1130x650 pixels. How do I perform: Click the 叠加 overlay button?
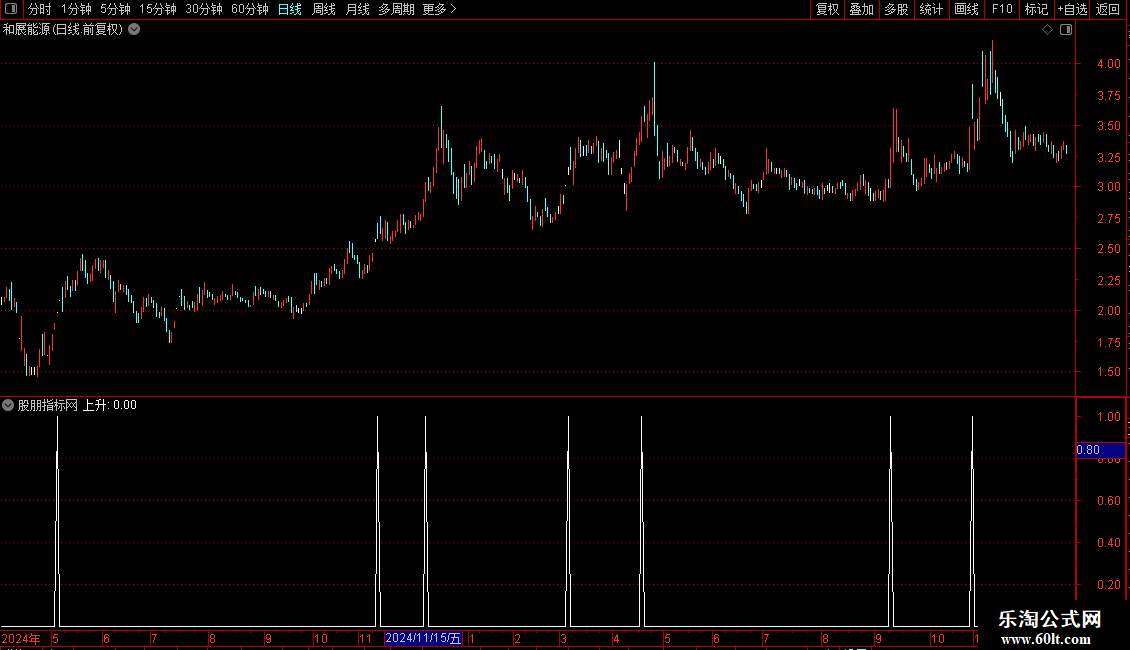point(861,9)
